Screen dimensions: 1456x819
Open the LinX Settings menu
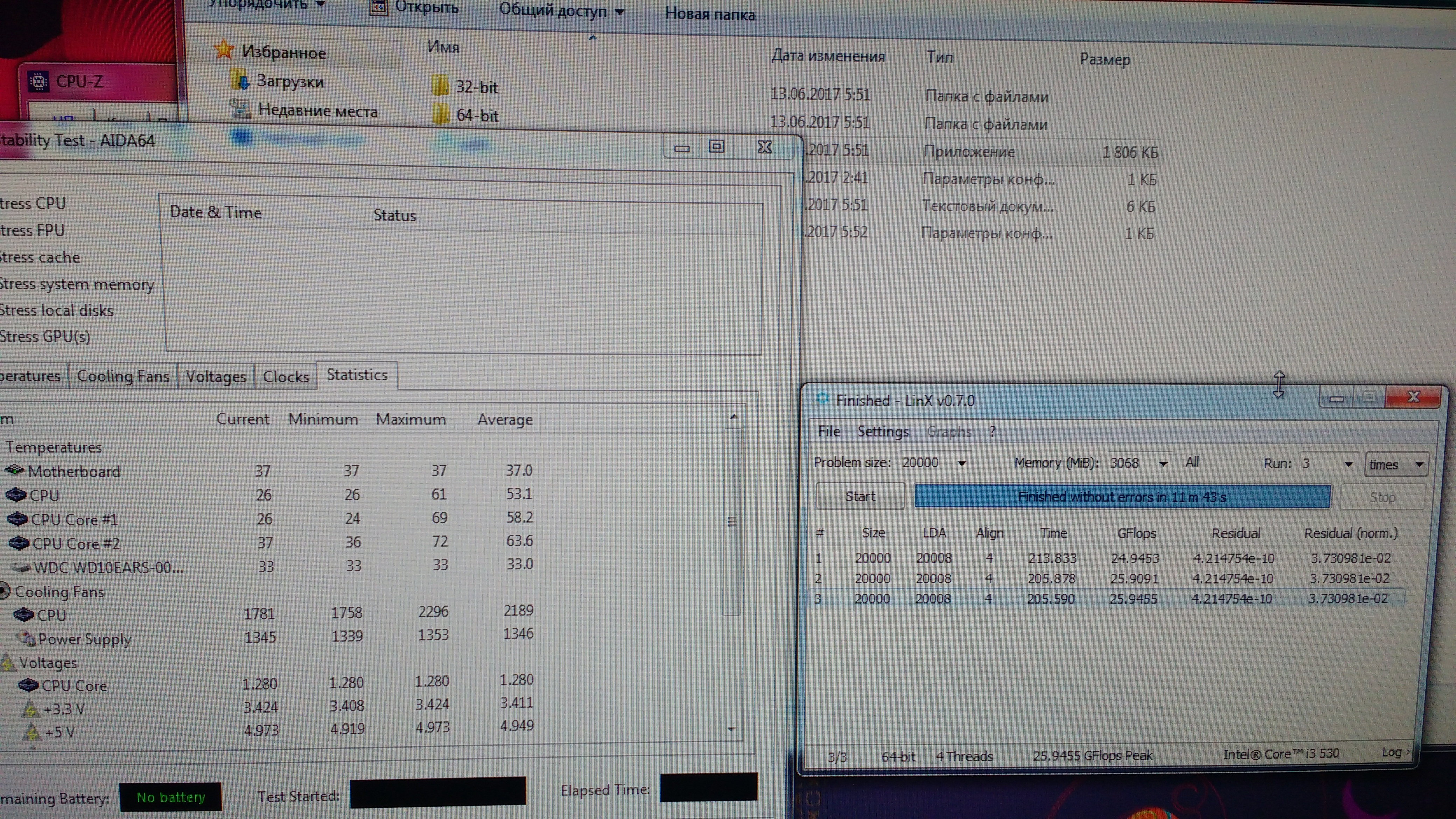(x=883, y=432)
